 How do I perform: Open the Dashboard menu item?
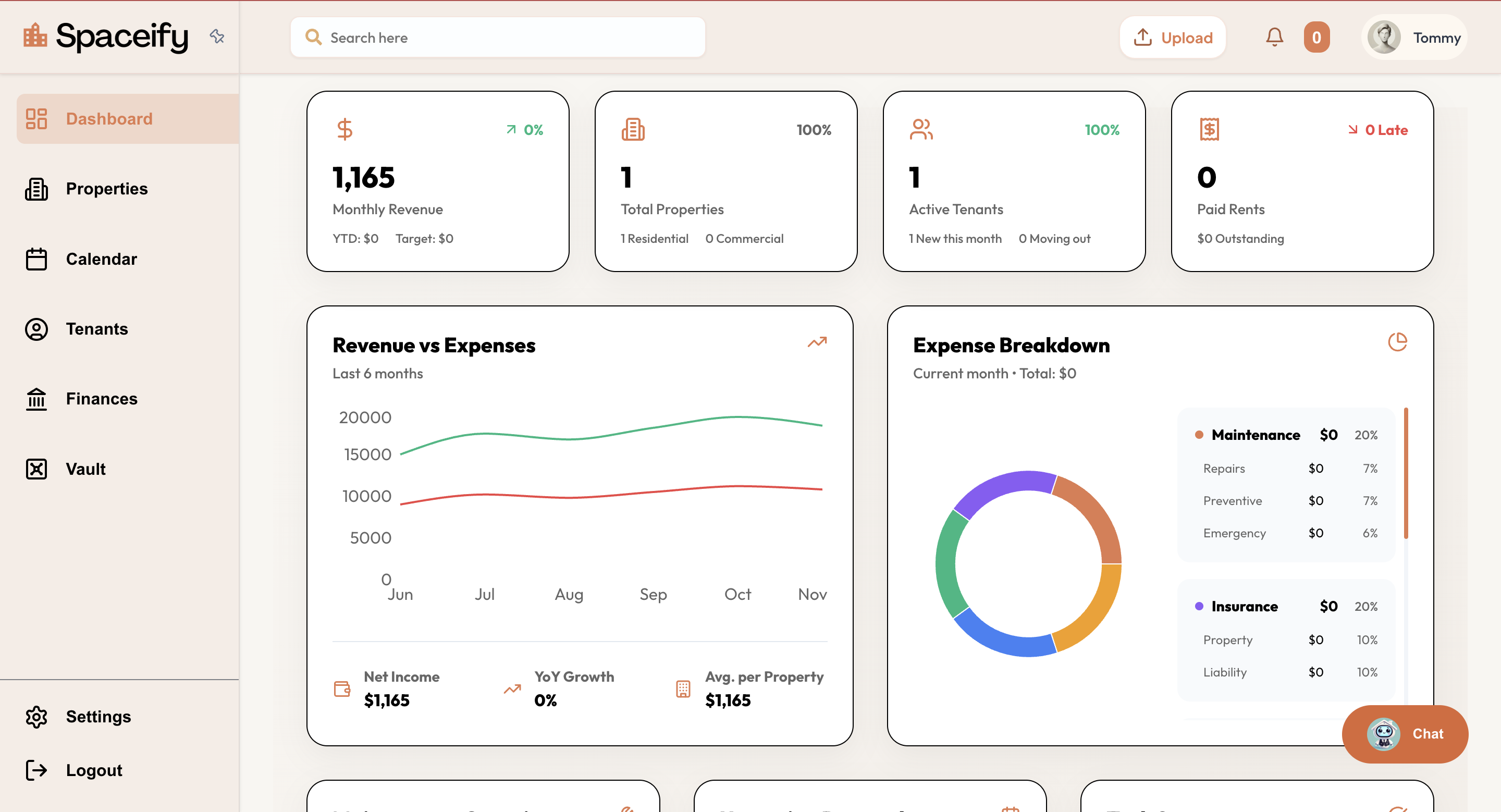pos(128,119)
